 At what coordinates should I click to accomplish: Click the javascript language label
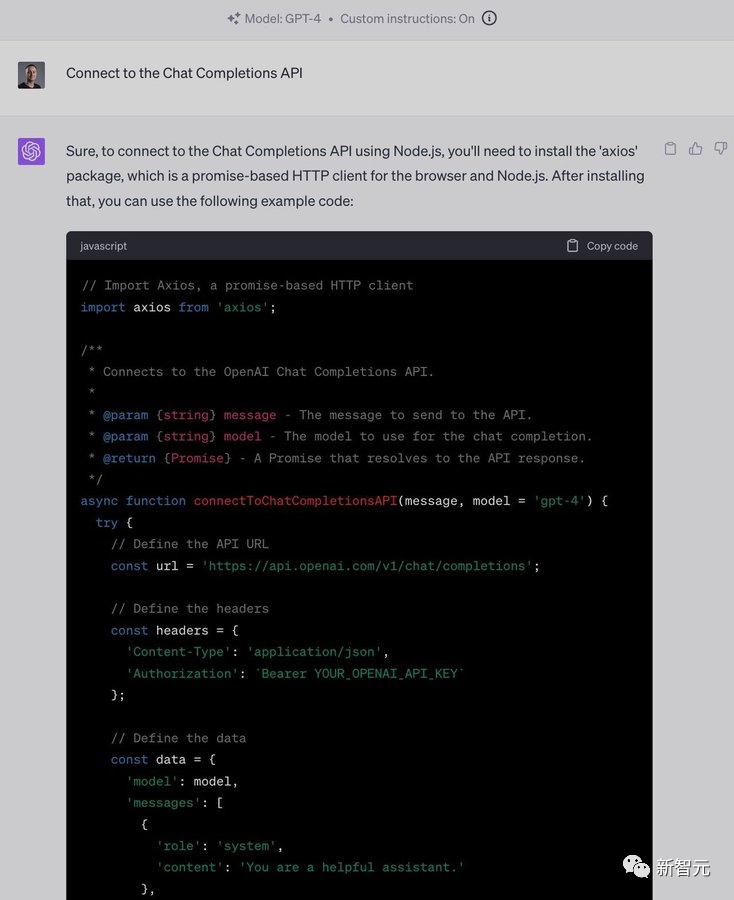[x=104, y=246]
